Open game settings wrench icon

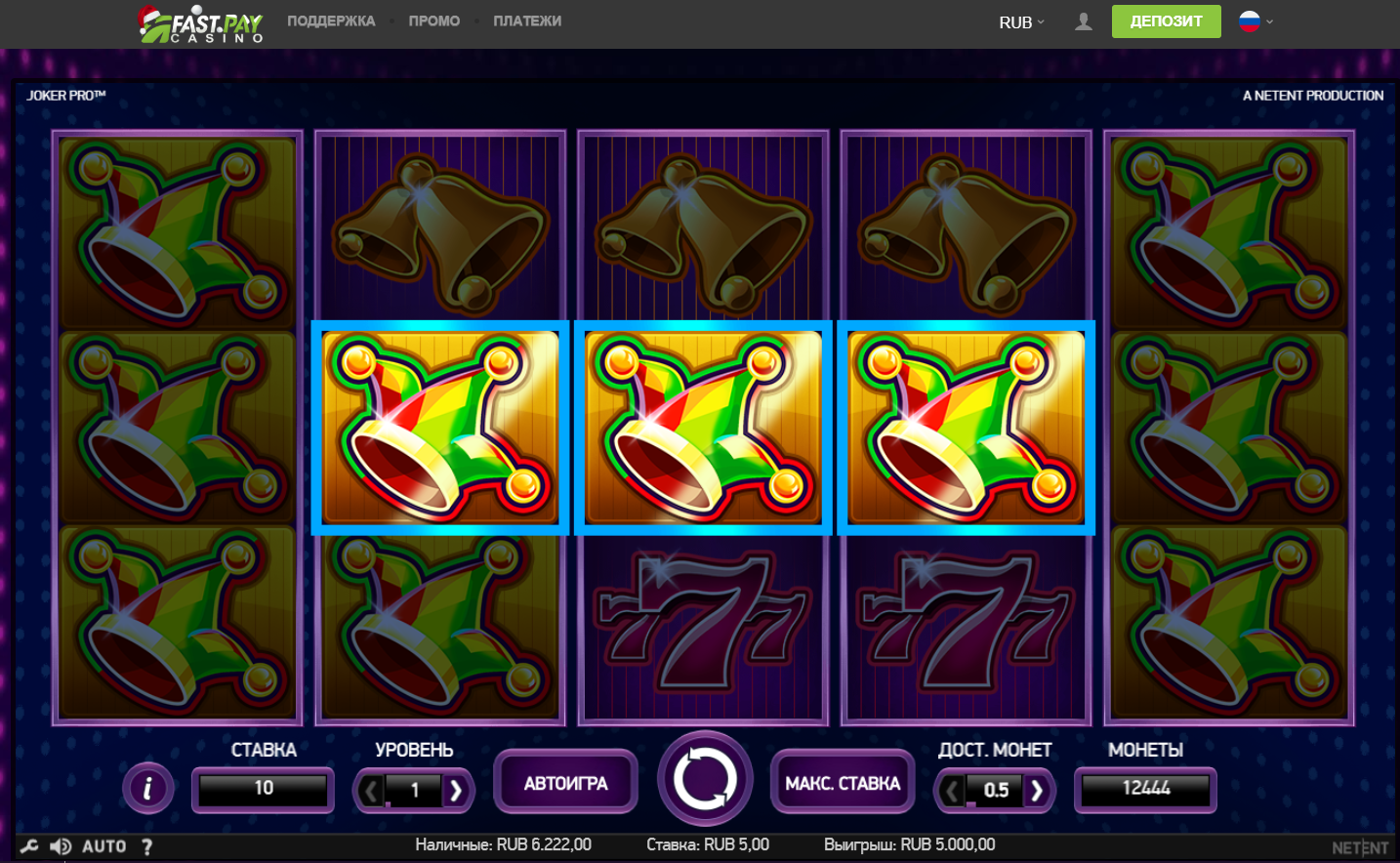[29, 846]
